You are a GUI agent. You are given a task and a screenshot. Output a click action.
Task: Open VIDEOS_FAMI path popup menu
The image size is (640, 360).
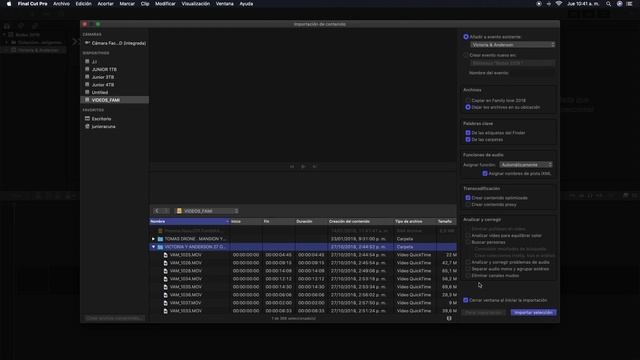[x=207, y=211]
